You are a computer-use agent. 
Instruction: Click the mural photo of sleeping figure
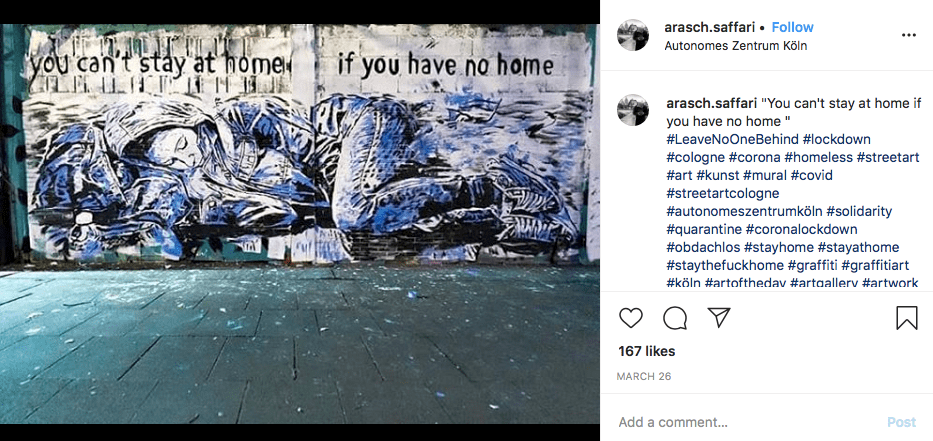click(x=300, y=224)
